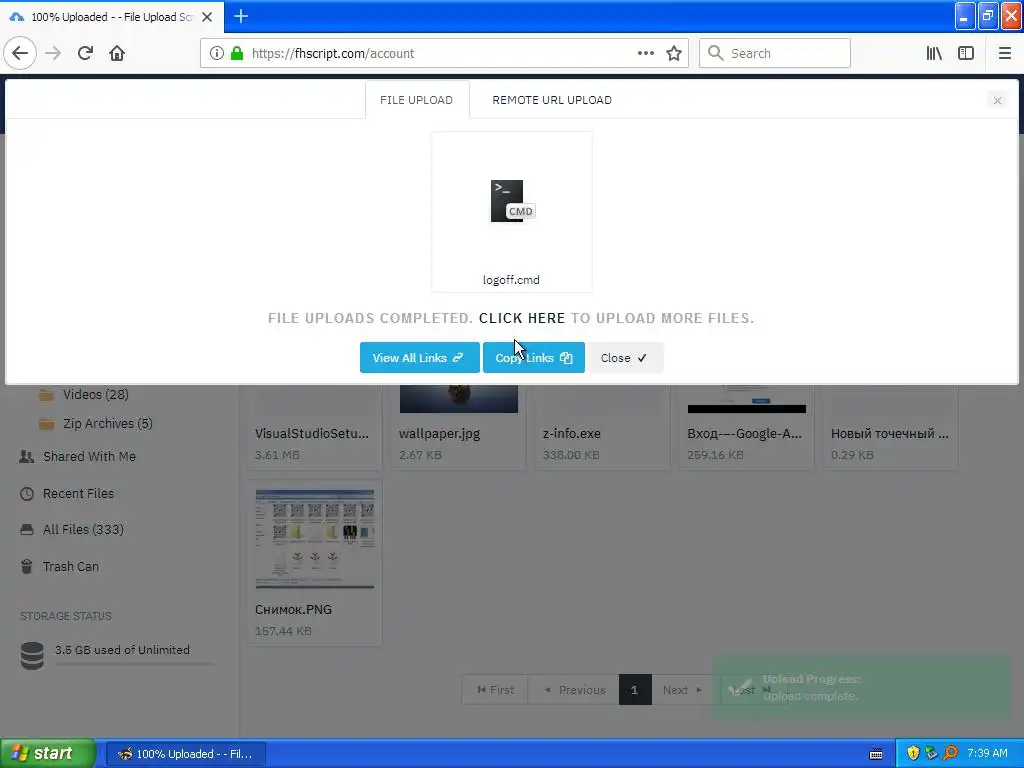Click the CLICK HERE upload more link
Image resolution: width=1024 pixels, height=768 pixels.
522,318
